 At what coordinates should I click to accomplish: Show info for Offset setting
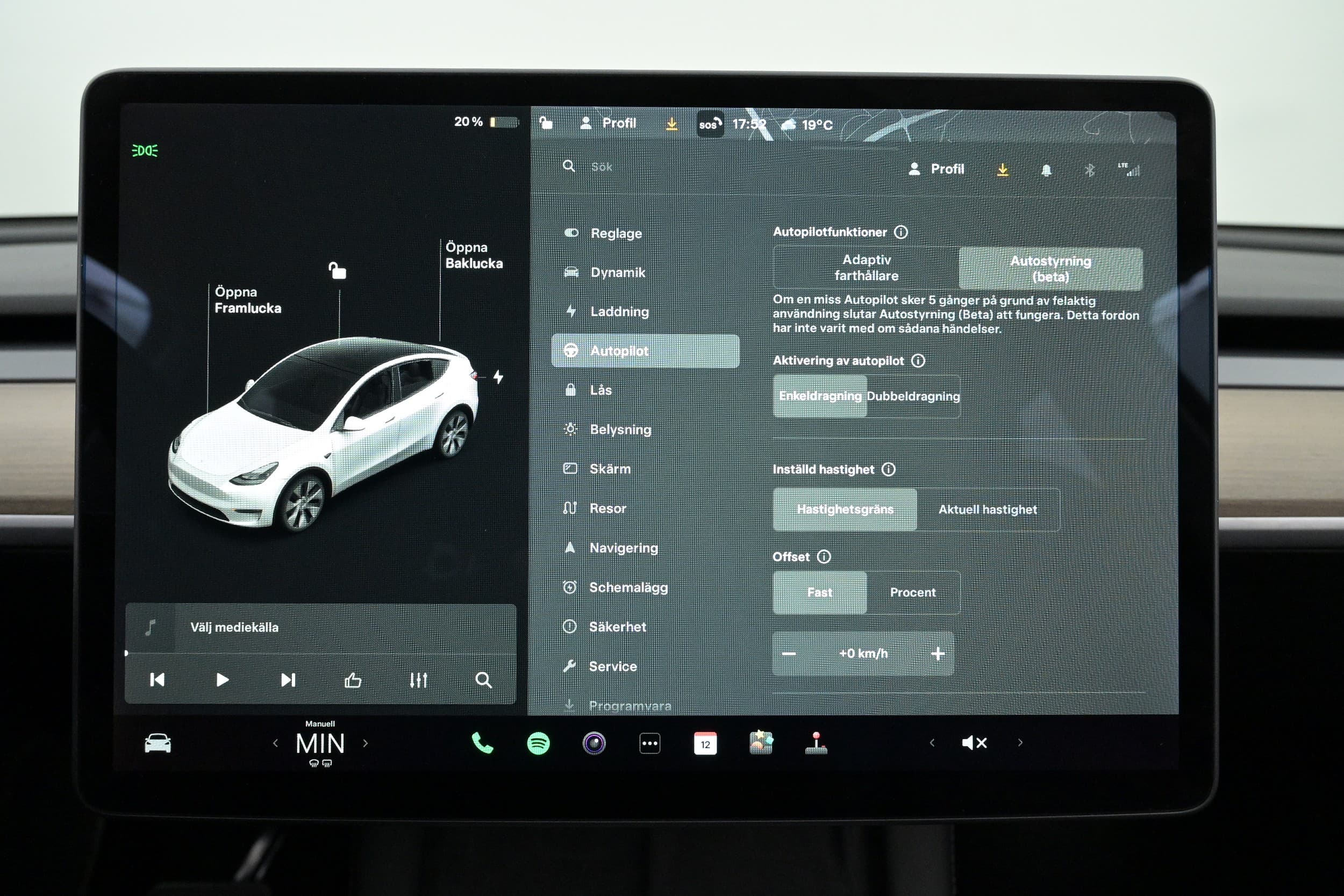[824, 556]
